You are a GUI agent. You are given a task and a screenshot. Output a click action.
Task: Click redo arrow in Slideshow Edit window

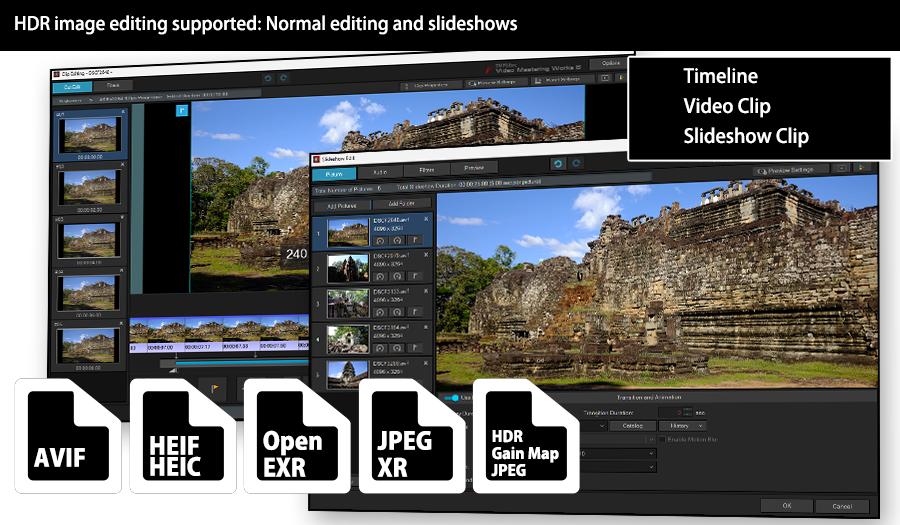(x=576, y=164)
